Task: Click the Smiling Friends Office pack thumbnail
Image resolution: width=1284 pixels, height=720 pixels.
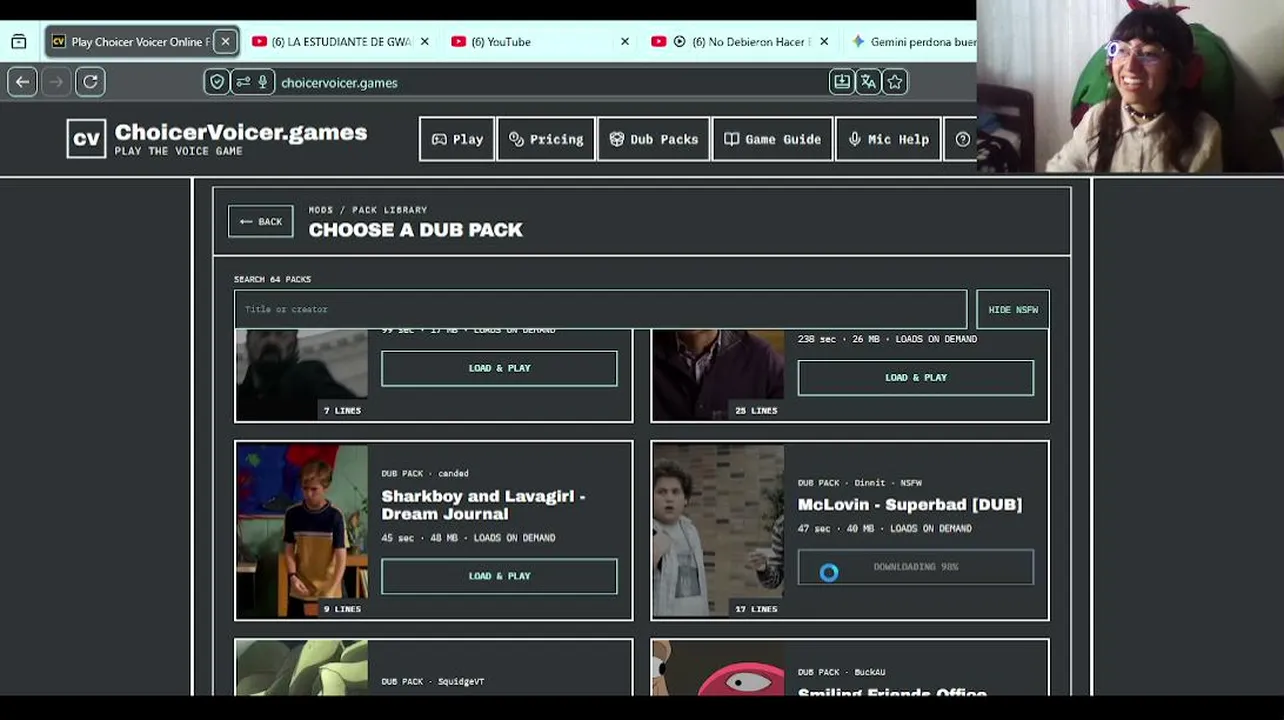Action: pyautogui.click(x=718, y=668)
